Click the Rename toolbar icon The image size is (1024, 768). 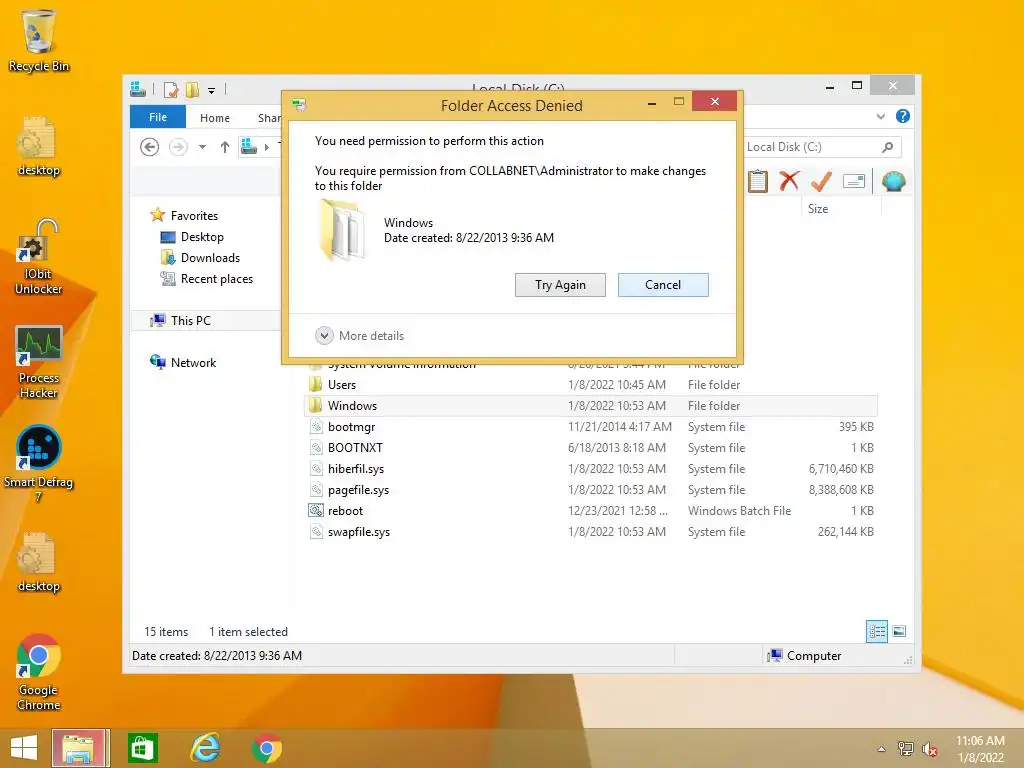(854, 181)
